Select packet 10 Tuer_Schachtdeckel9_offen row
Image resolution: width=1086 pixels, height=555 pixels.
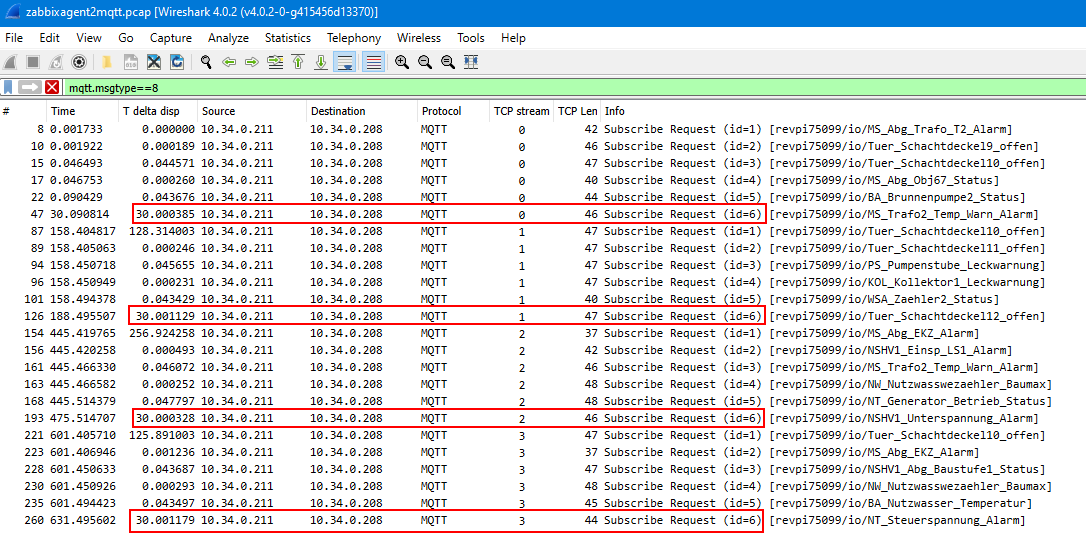[x=543, y=146]
